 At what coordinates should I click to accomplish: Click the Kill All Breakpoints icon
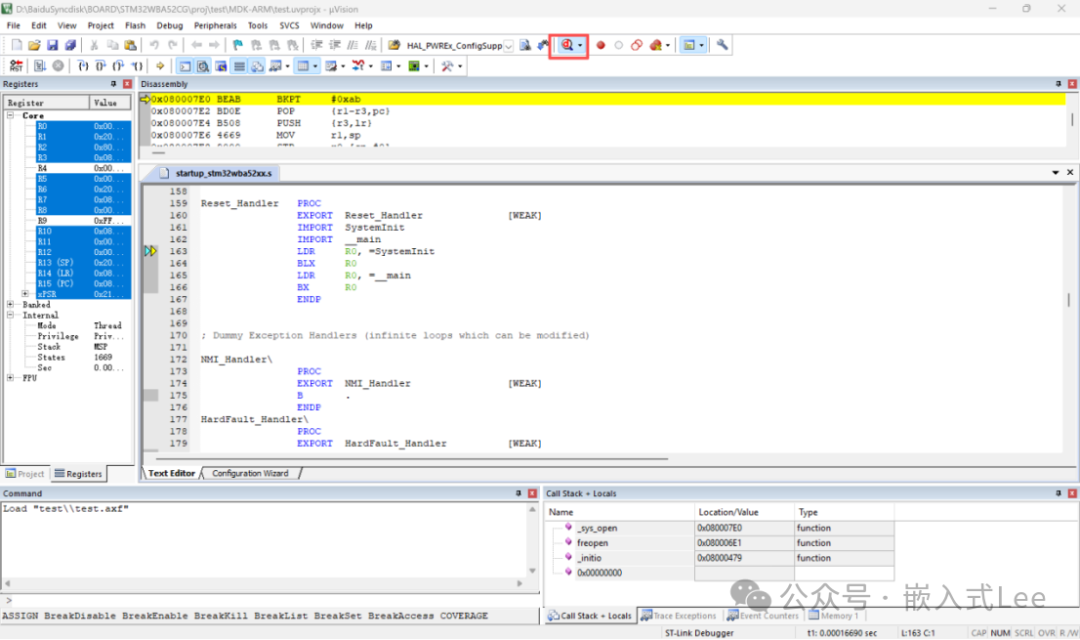tap(654, 45)
